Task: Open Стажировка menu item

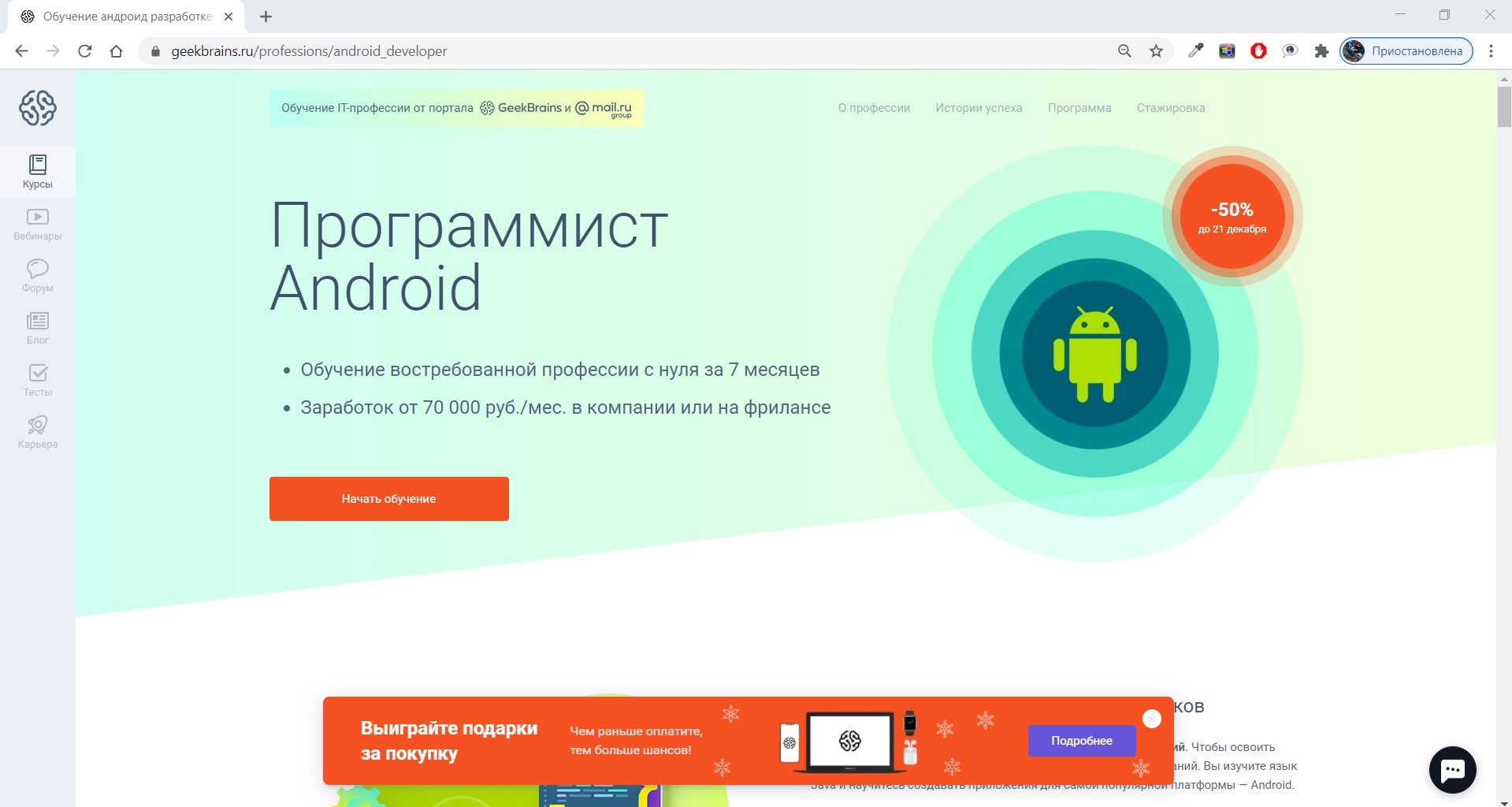Action: coord(1171,108)
